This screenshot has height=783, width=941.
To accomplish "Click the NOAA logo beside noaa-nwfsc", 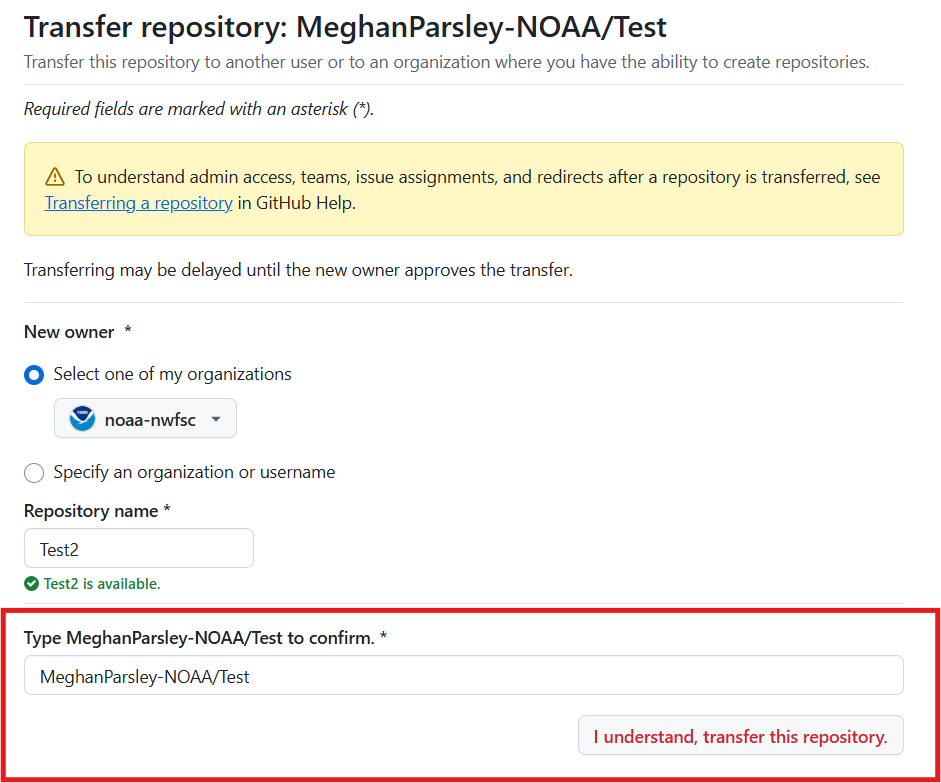I will point(82,418).
